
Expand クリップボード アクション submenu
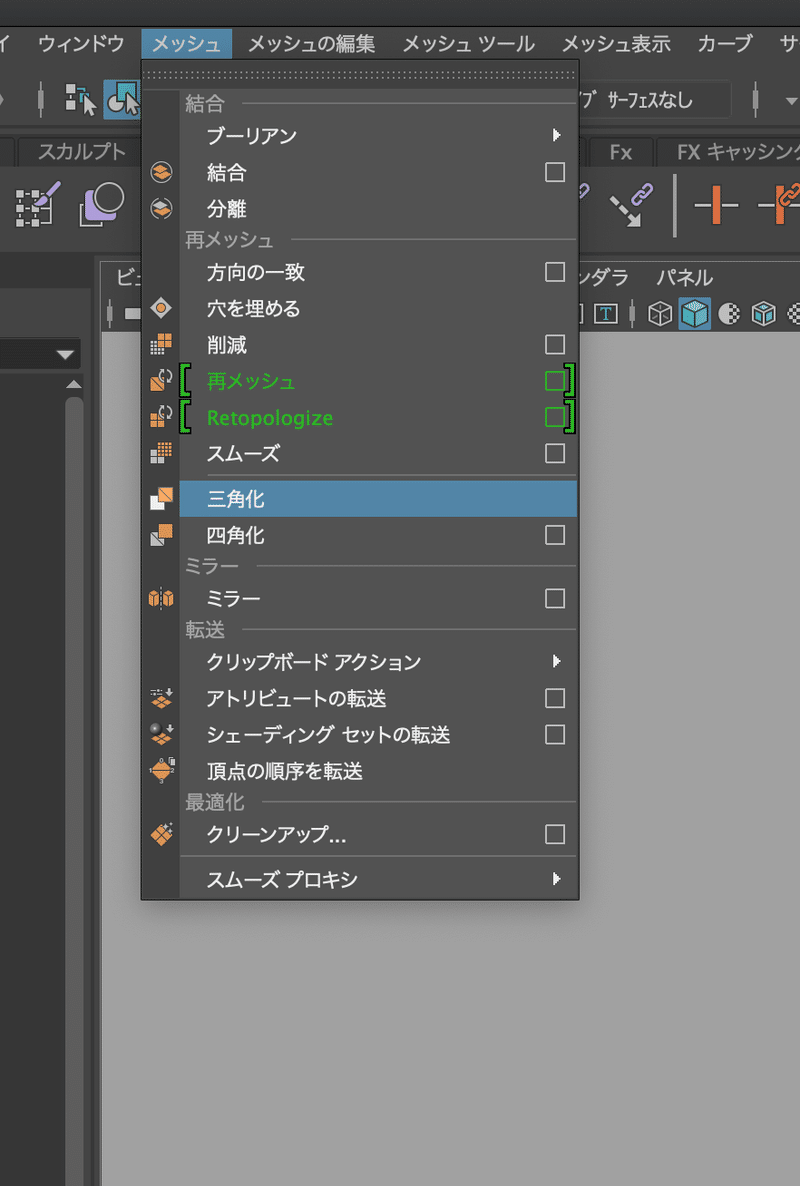pos(378,663)
